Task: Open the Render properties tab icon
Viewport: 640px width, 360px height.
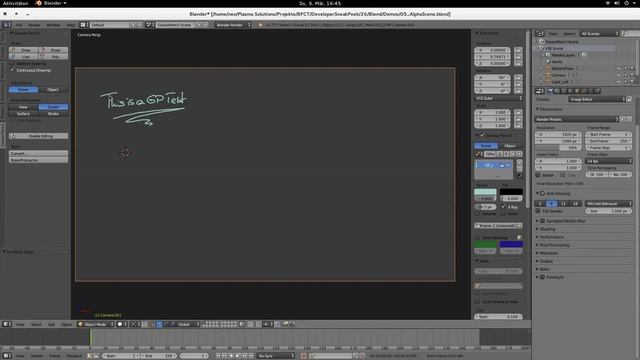Action: (x=550, y=91)
